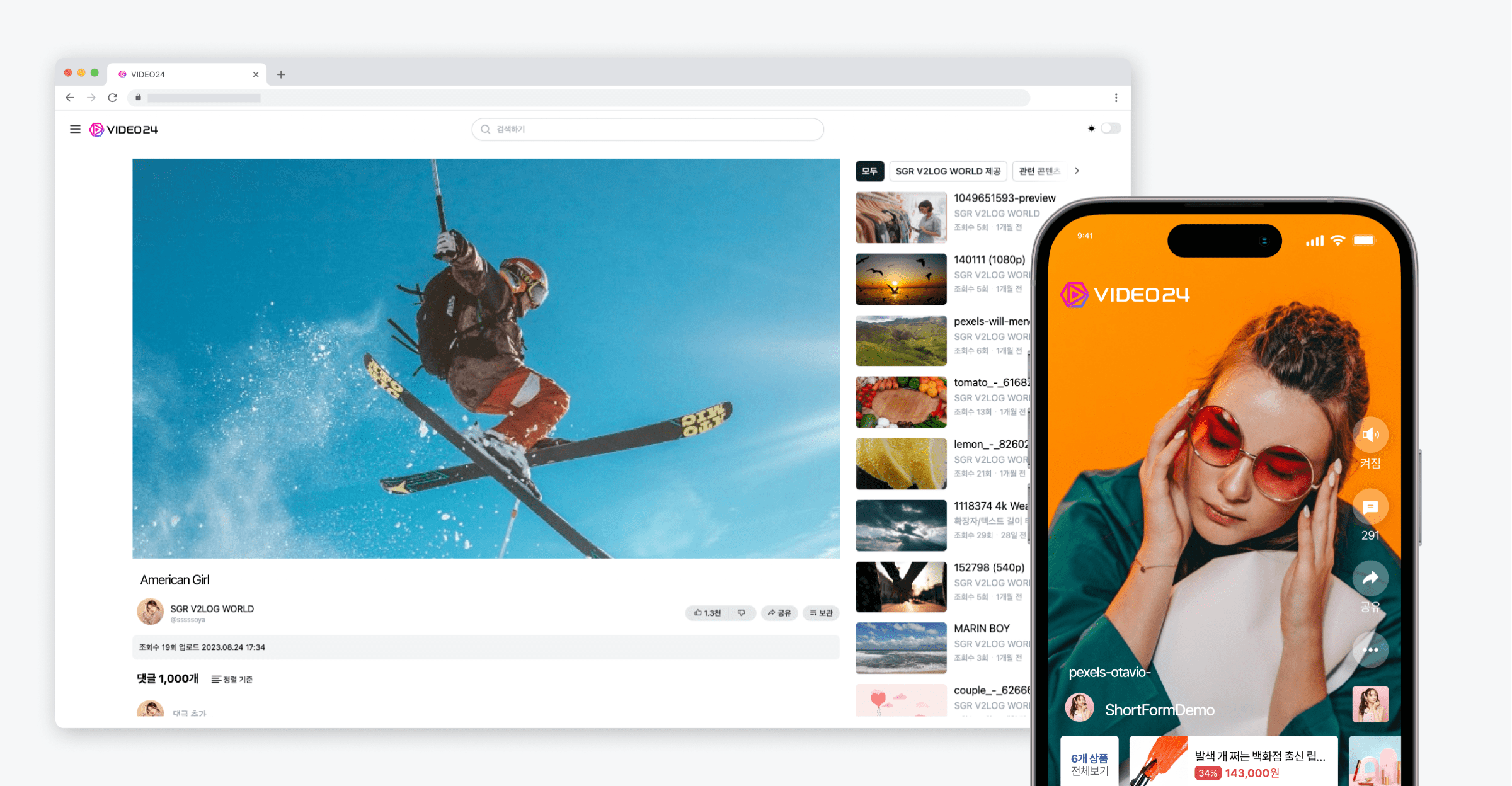Click the 검색하기 search input field
This screenshot has height=786, width=1512.
(x=648, y=129)
